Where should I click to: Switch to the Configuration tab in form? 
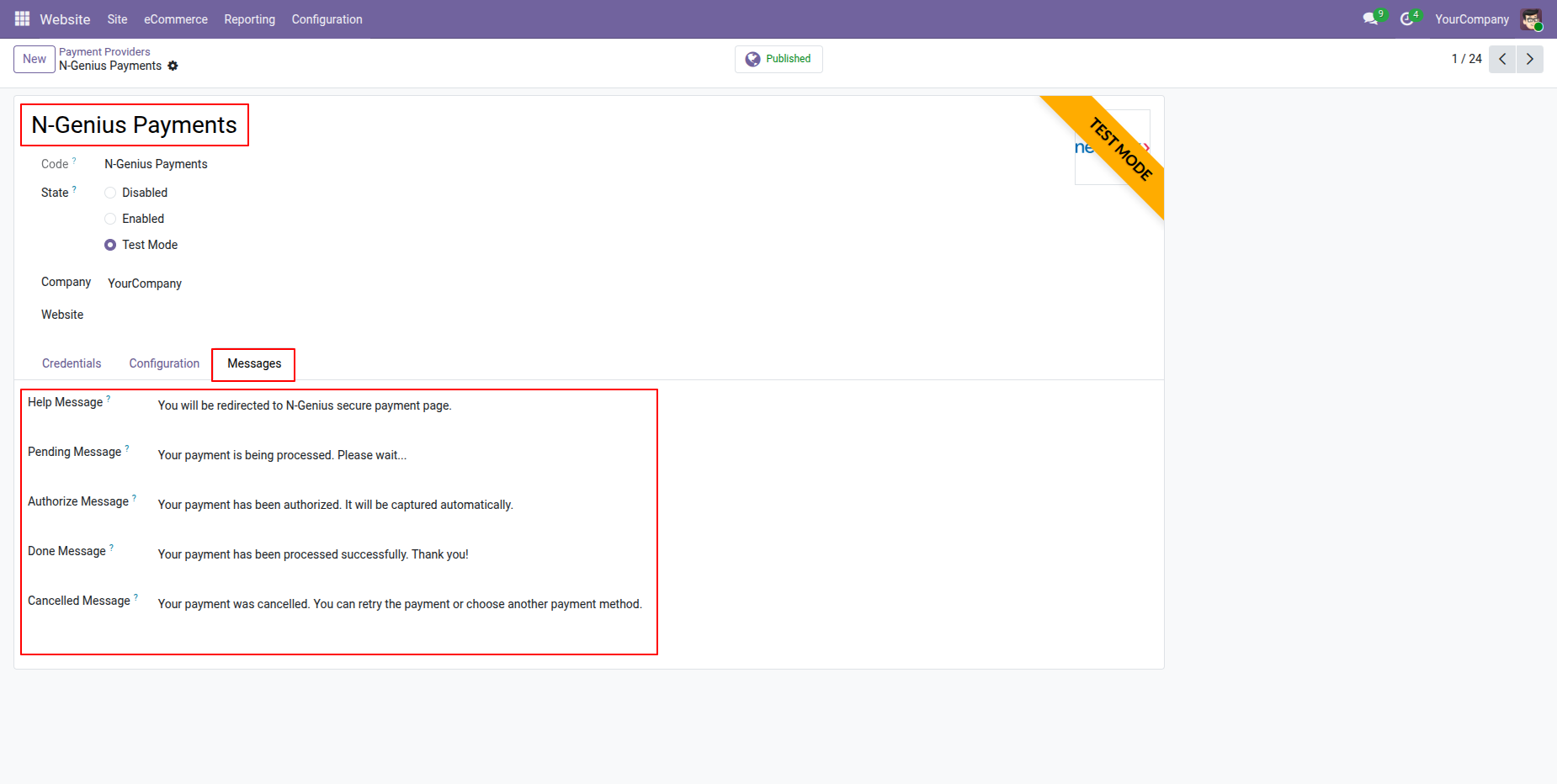pos(164,363)
